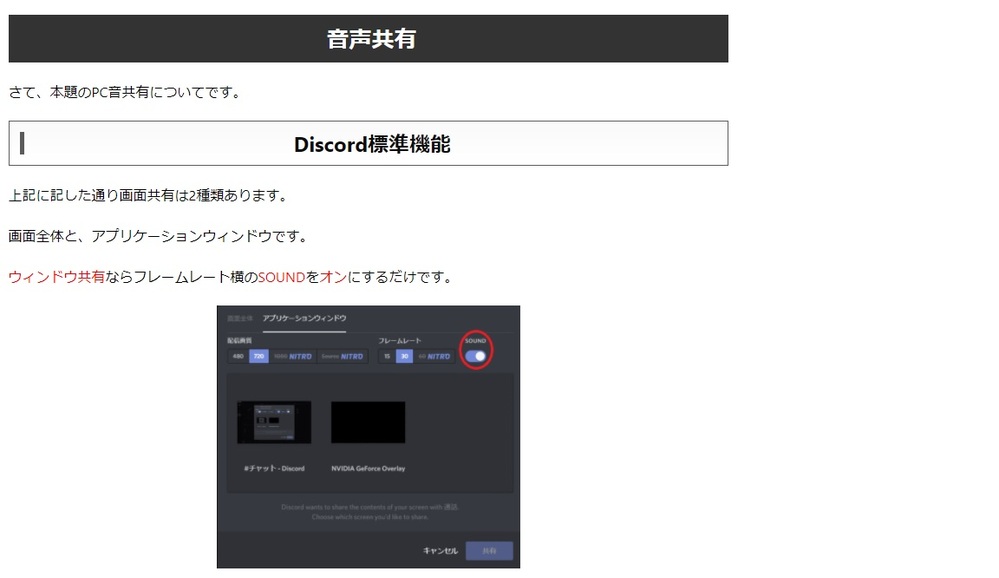Toggle the SOUND switch off
The width and height of the screenshot is (999, 578).
(x=476, y=355)
